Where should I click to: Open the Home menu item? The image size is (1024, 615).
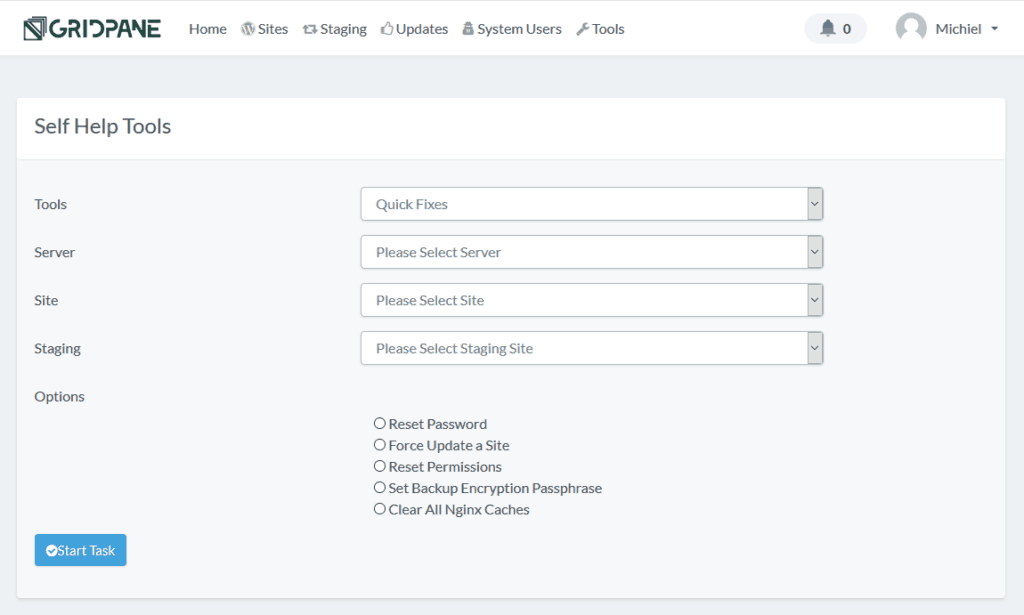tap(208, 29)
